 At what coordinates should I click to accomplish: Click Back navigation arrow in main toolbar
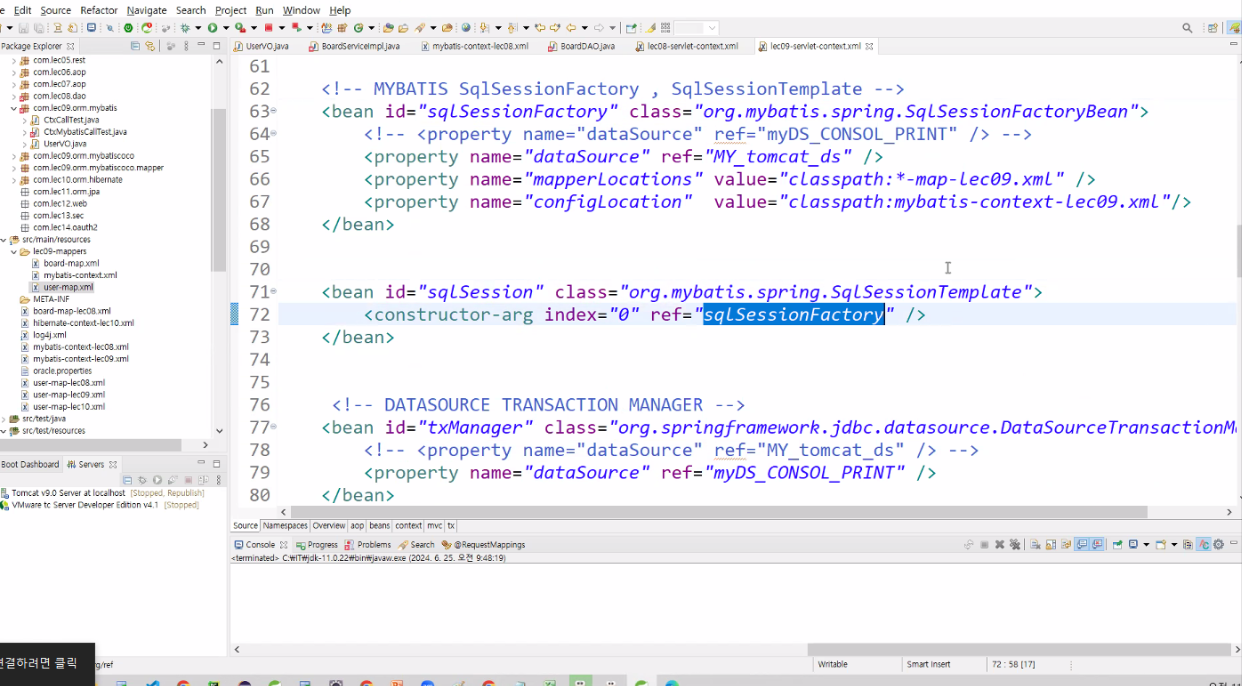[570, 28]
